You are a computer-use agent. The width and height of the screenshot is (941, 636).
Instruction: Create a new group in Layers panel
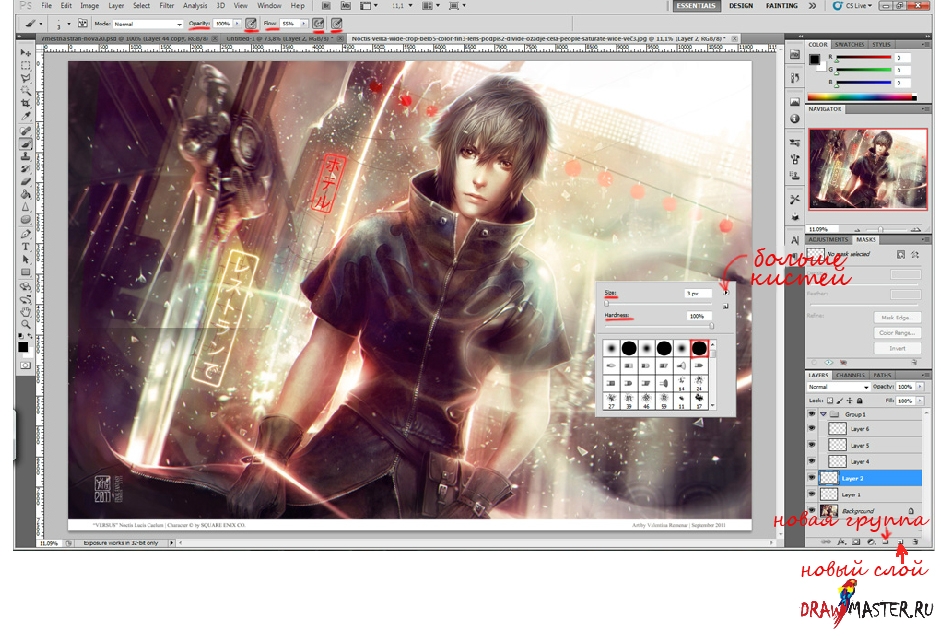point(885,542)
